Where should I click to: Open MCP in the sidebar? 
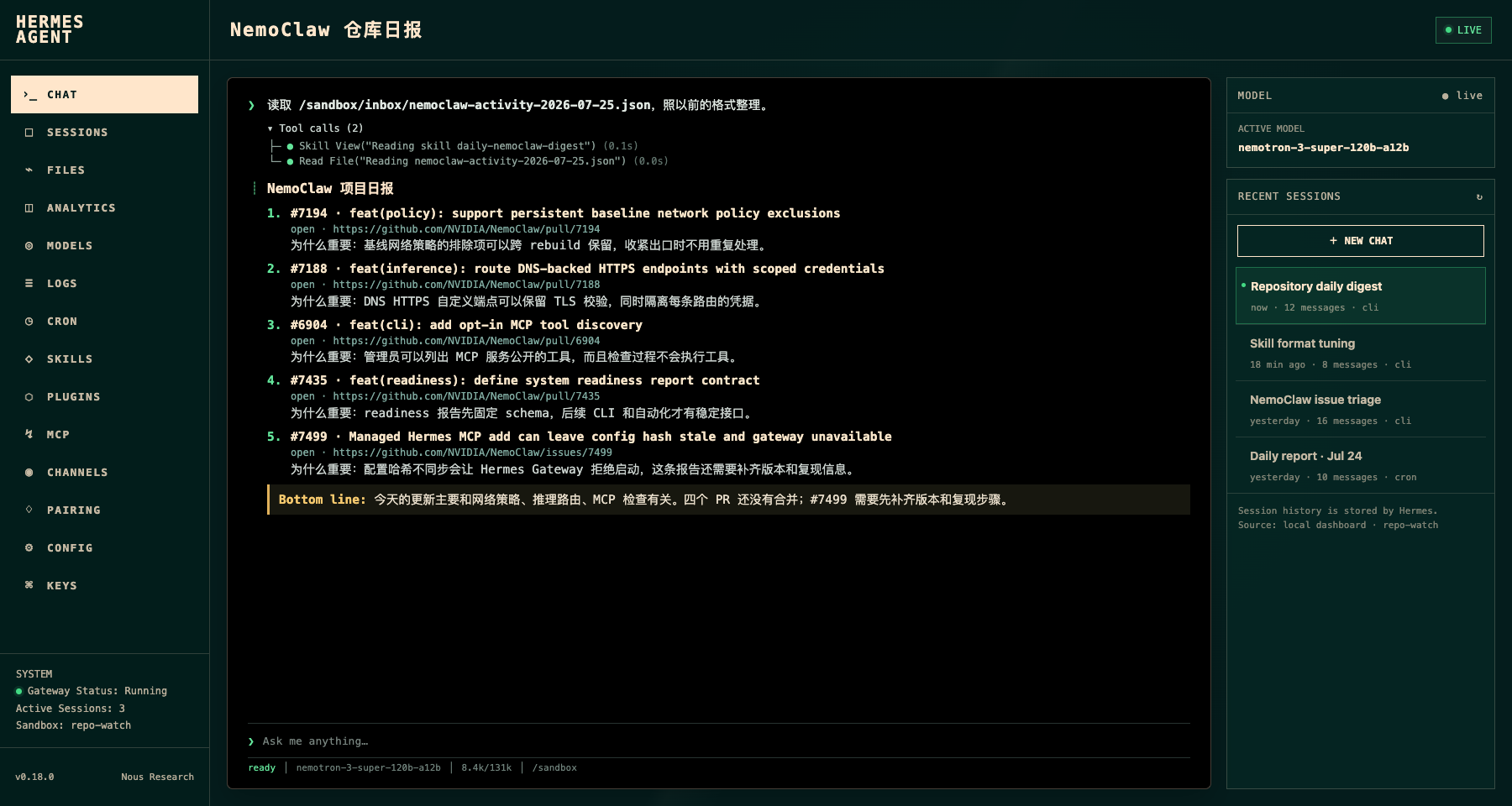click(104, 435)
